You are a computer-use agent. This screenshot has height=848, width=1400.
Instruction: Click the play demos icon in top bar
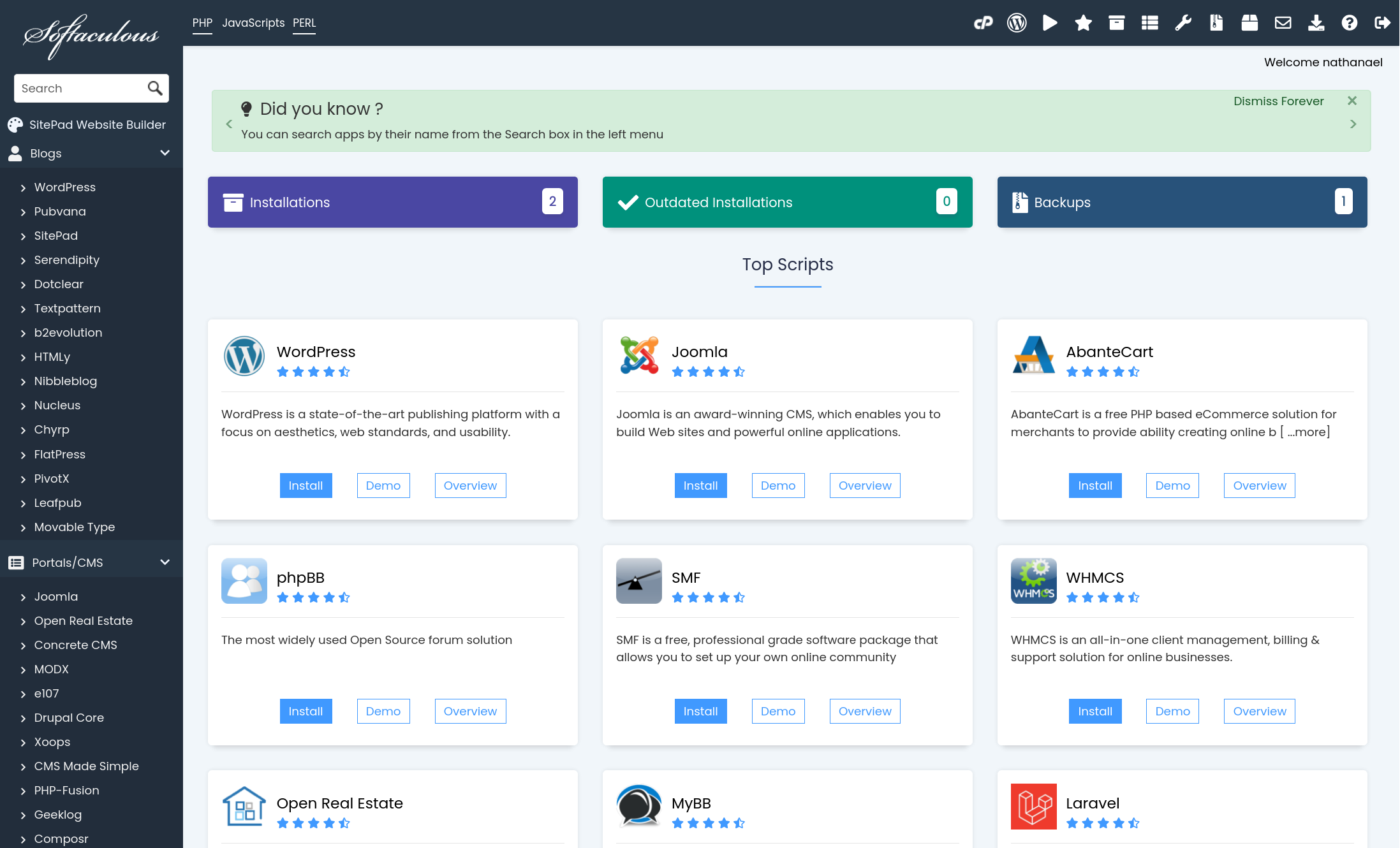(x=1050, y=23)
